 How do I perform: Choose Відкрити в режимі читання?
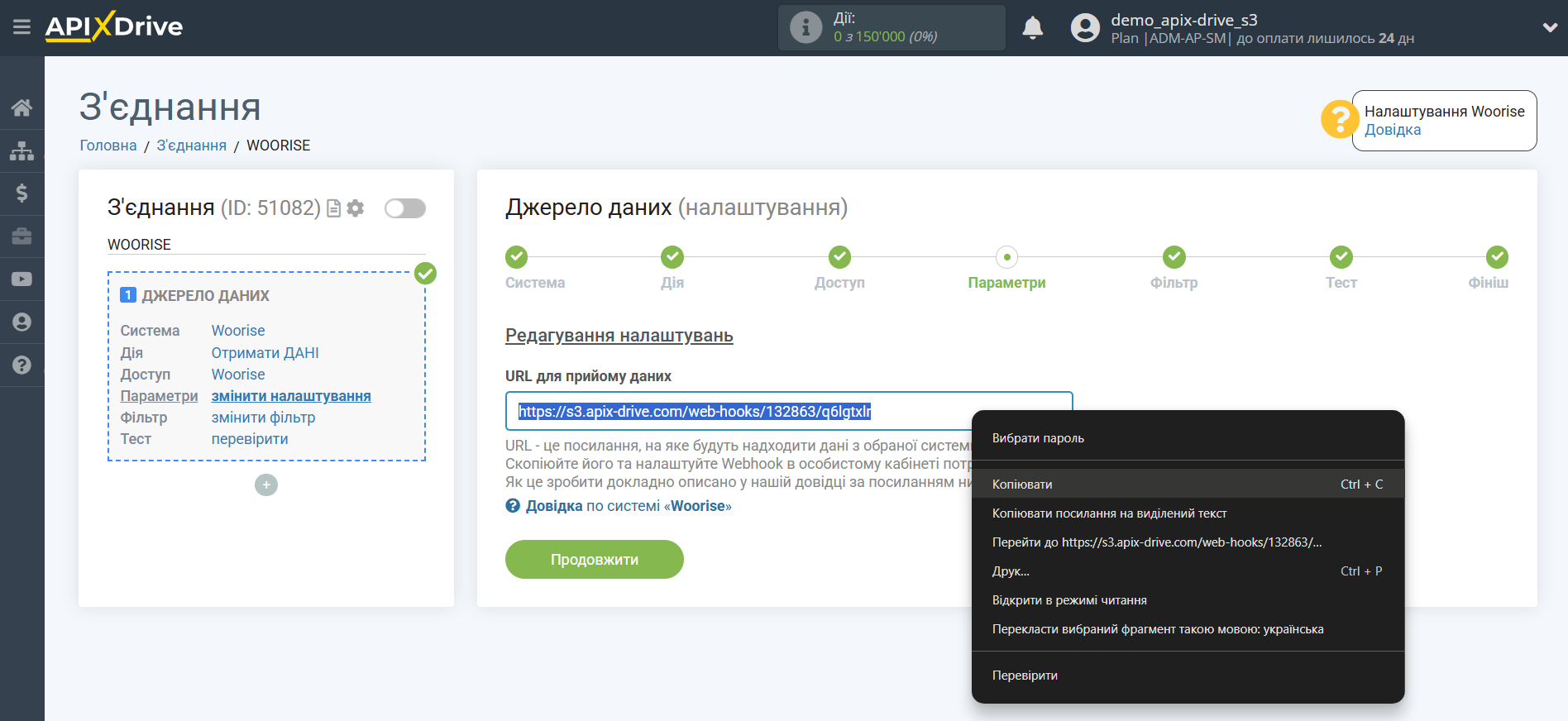point(1188,600)
